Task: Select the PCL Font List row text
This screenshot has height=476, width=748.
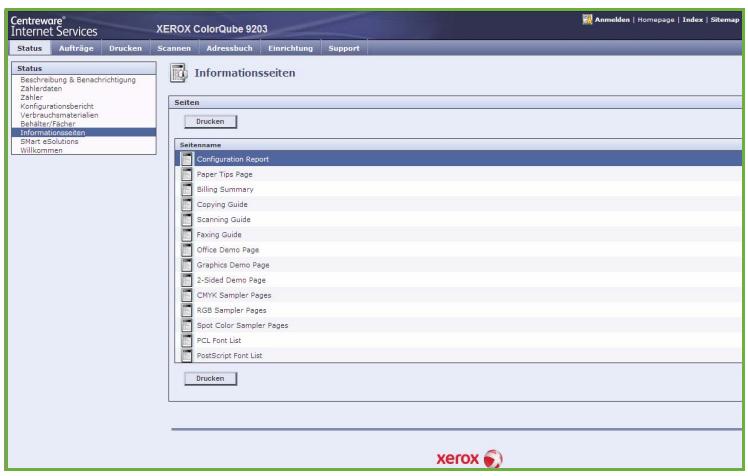Action: [219, 341]
